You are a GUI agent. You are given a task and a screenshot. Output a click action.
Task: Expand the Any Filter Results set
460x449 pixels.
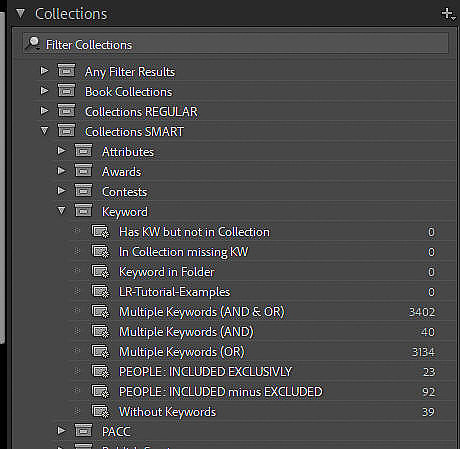coord(44,71)
